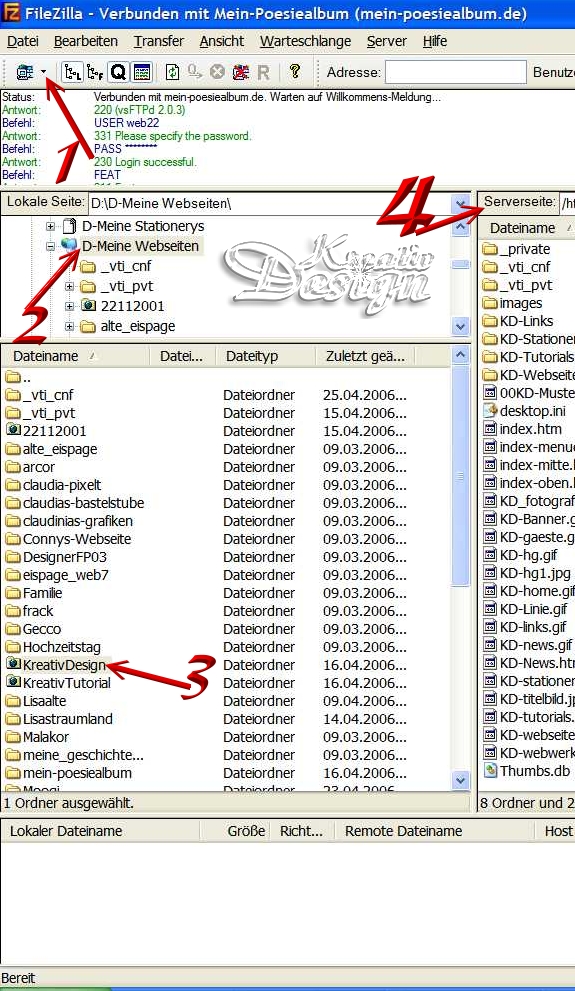Image resolution: width=575 pixels, height=991 pixels.
Task: Open the Warteschlange menu
Action: (x=305, y=41)
